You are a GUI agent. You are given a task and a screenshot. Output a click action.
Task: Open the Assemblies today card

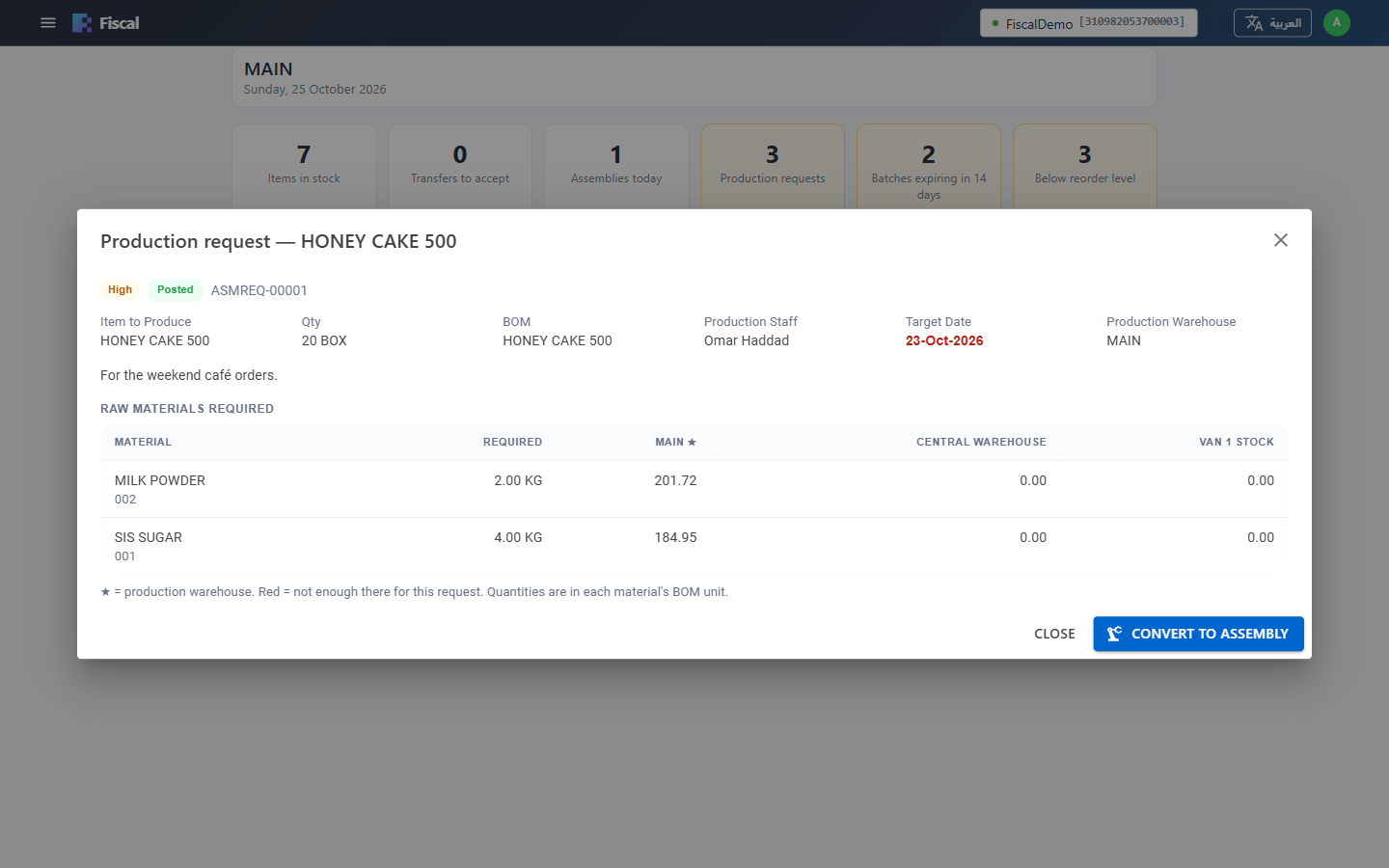click(x=616, y=166)
